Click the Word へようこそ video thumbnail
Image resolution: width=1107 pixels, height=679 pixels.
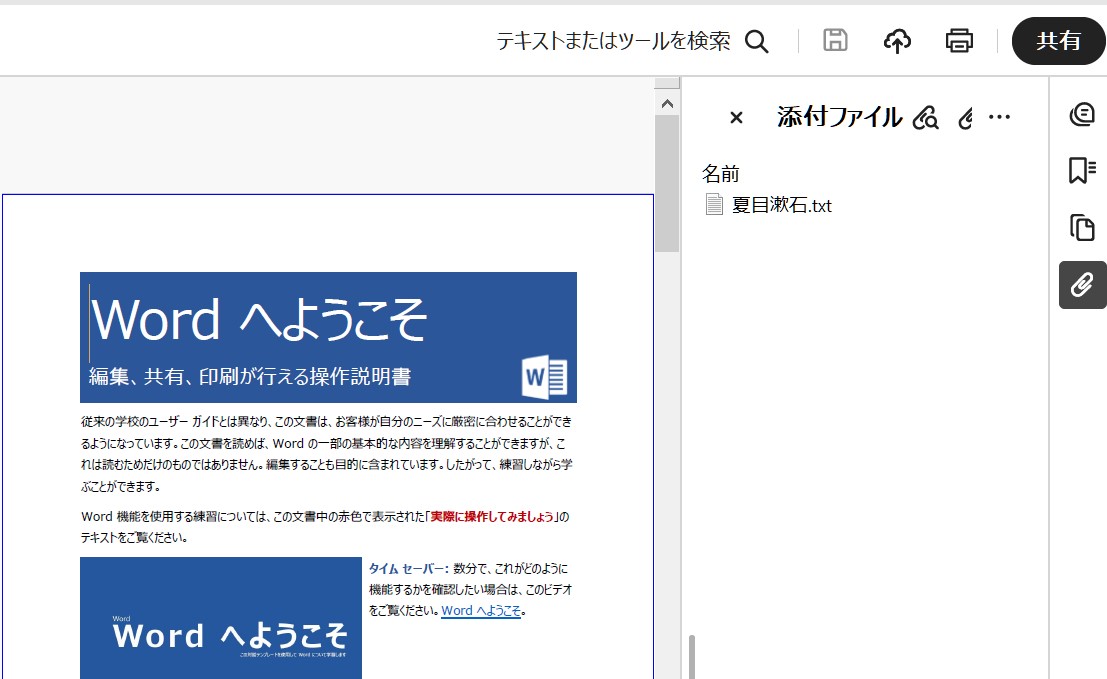(x=221, y=618)
